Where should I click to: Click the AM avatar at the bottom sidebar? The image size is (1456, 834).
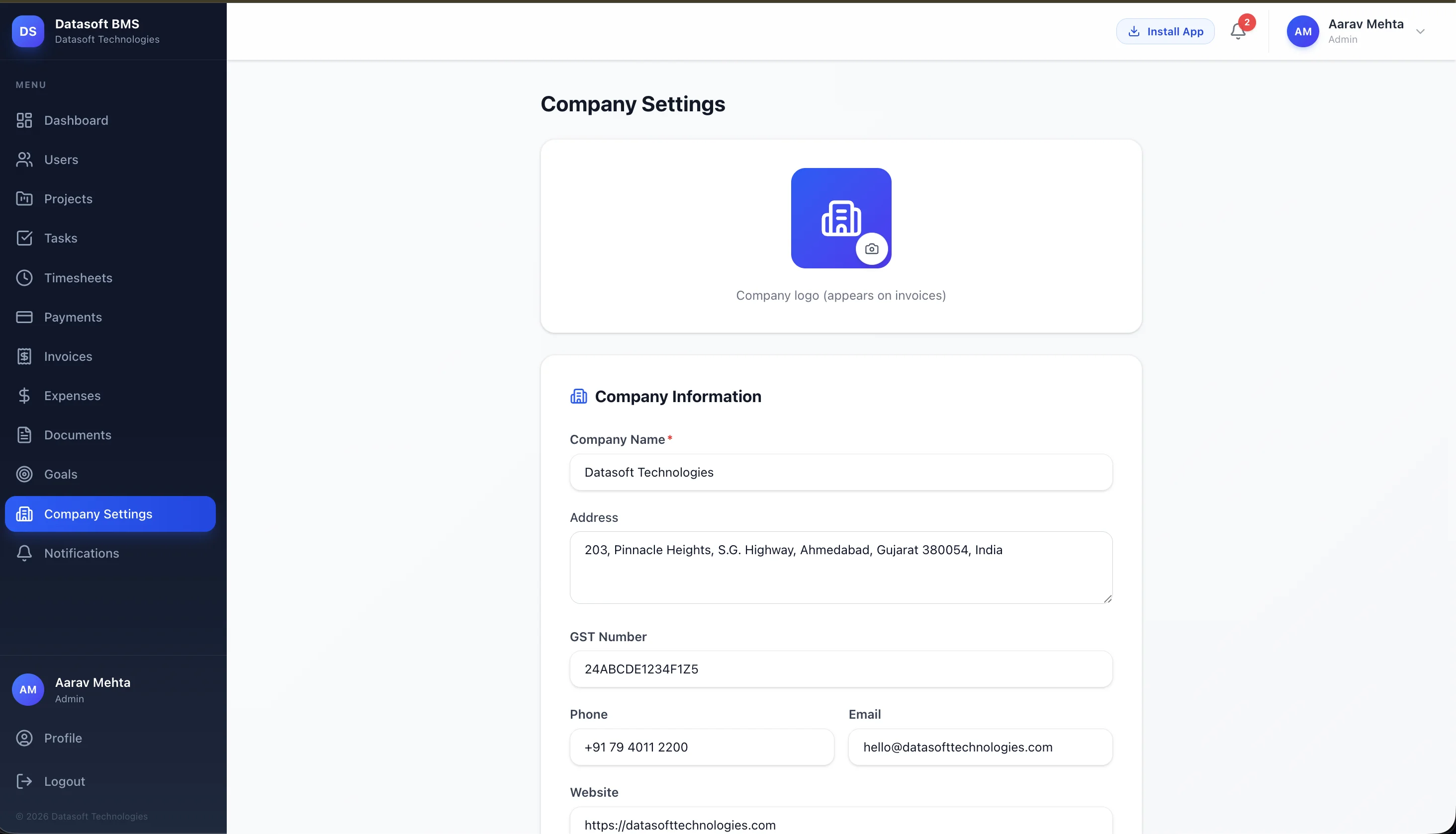pyautogui.click(x=27, y=689)
